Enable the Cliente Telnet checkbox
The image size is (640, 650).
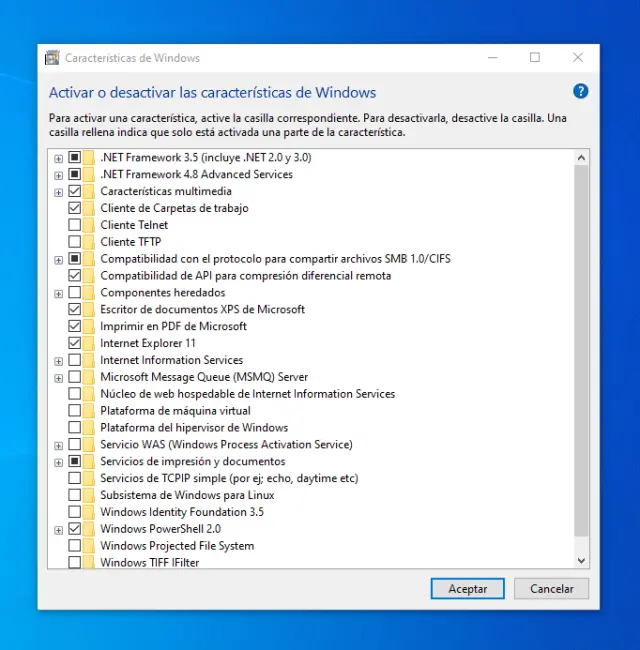click(x=75, y=225)
